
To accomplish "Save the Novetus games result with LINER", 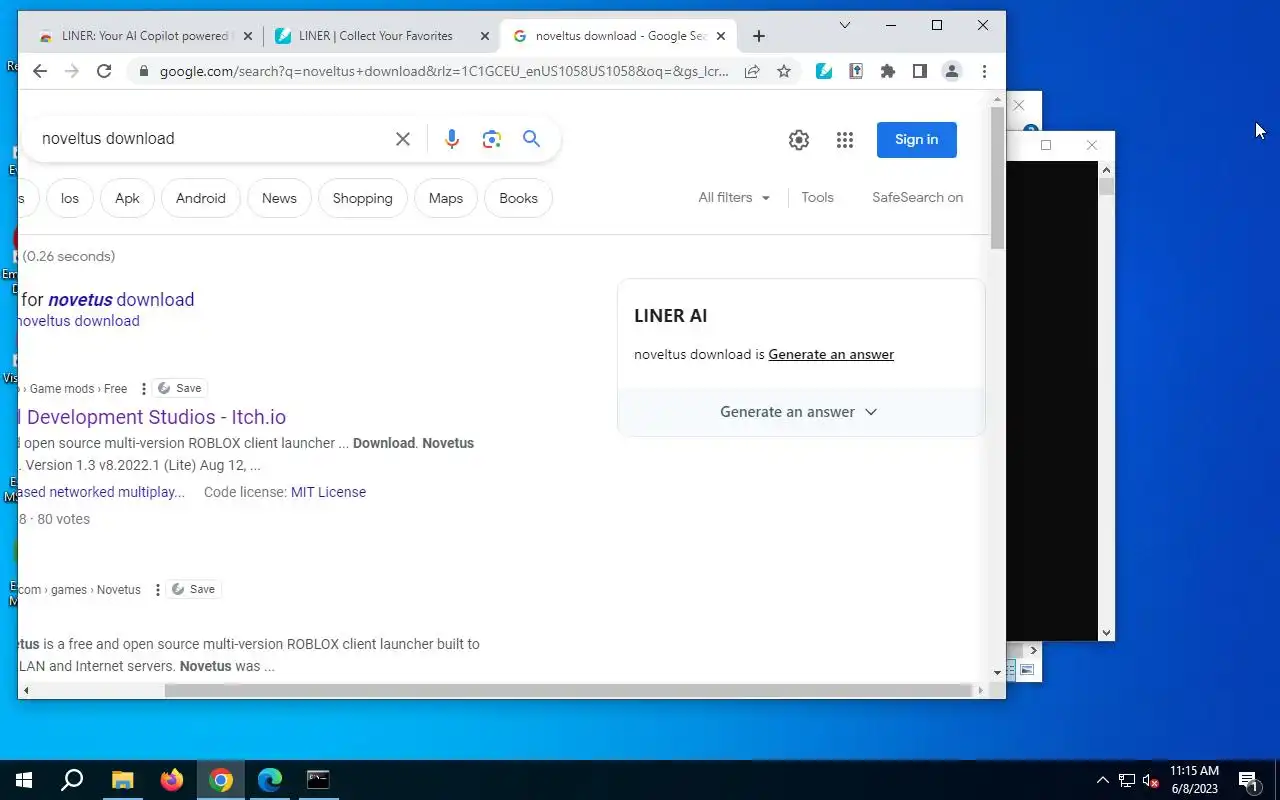I will click(x=194, y=589).
